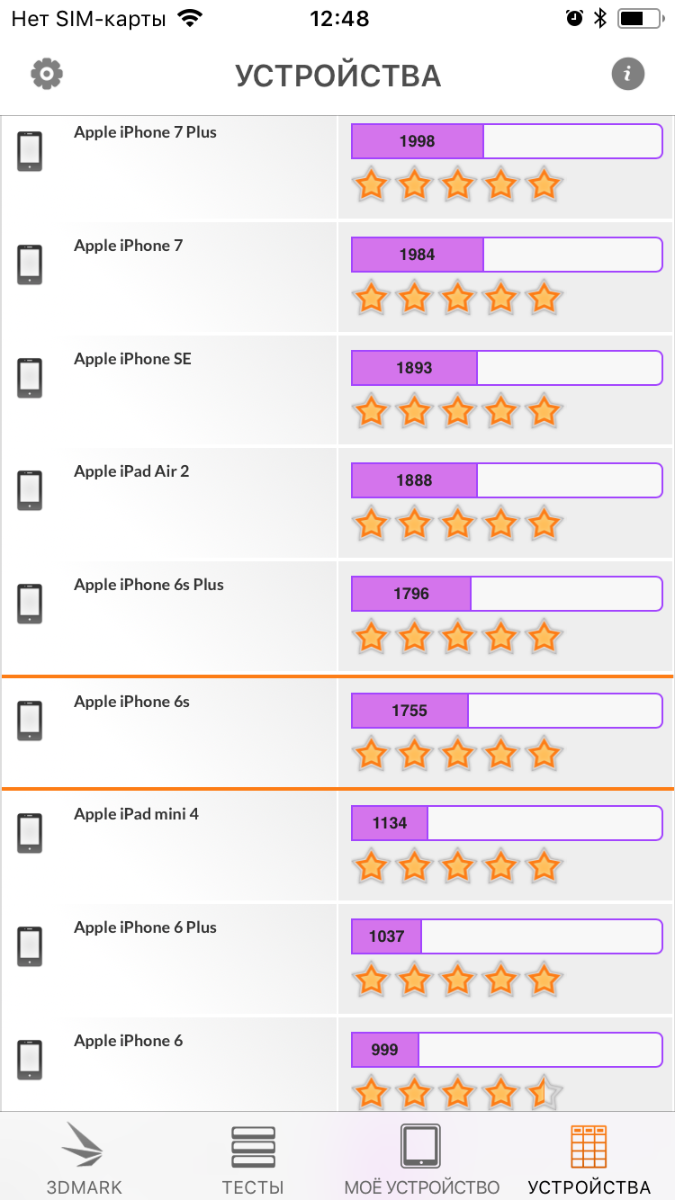Tap the Bluetooth icon in status bar
The width and height of the screenshot is (675, 1200).
coord(600,18)
